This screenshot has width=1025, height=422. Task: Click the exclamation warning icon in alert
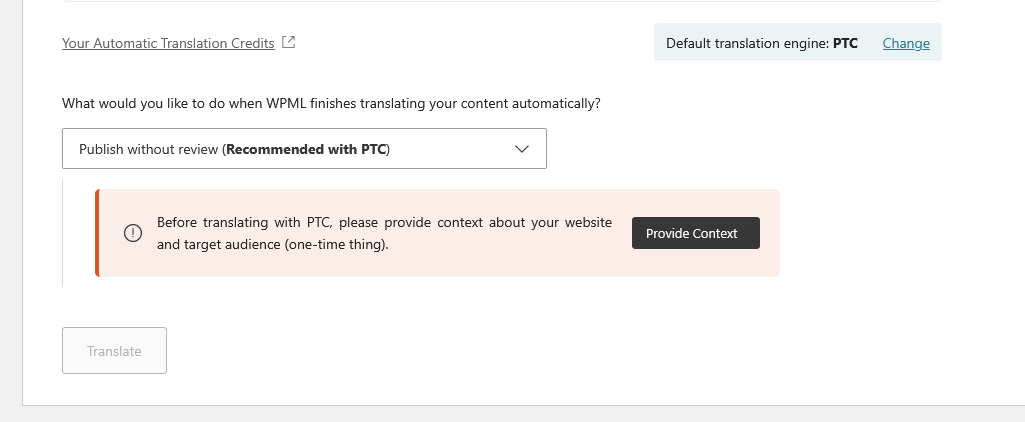tap(133, 233)
